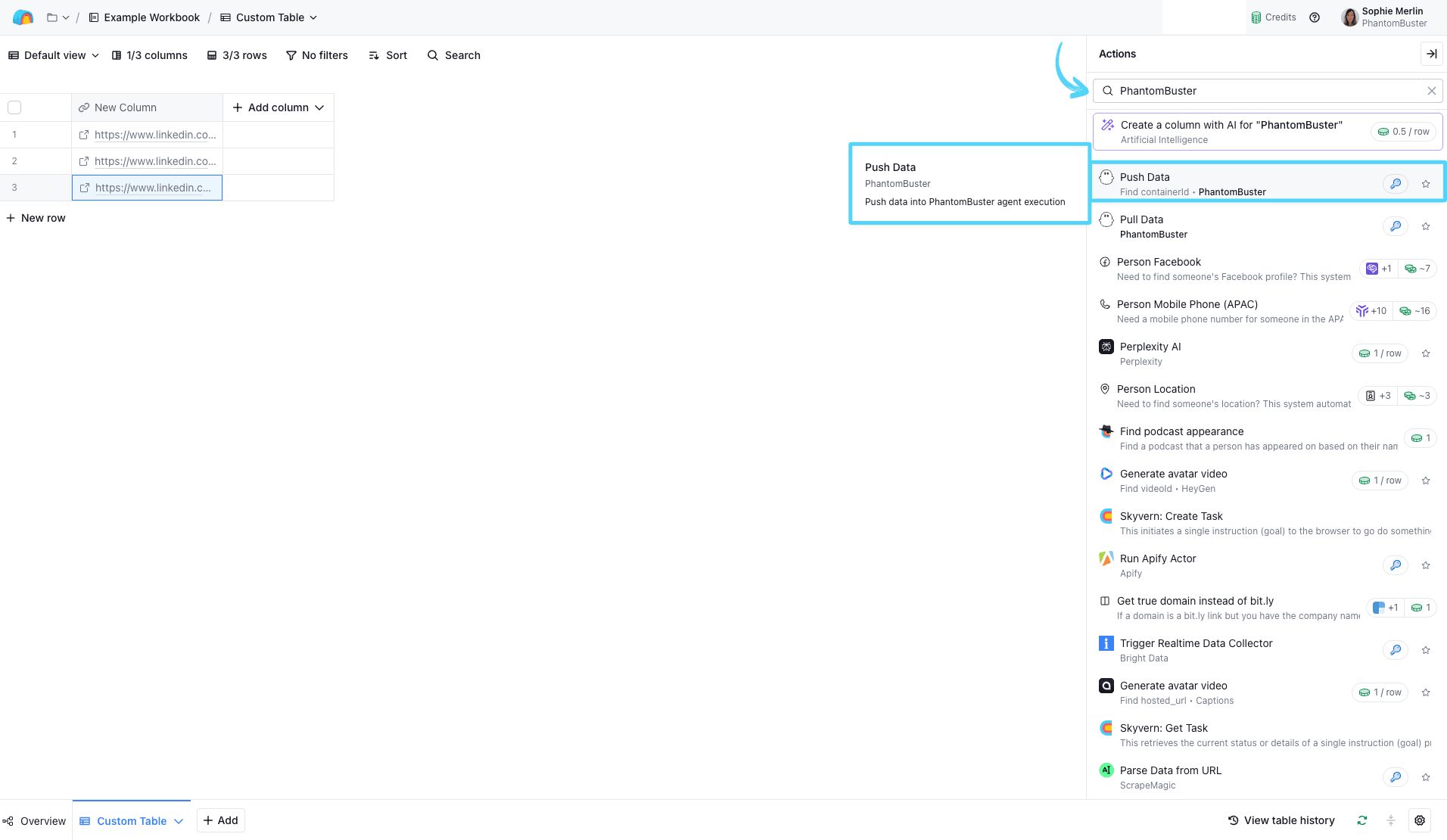Open the help question-mark icon
Screen dimensions: 1447x840
(x=1315, y=17)
